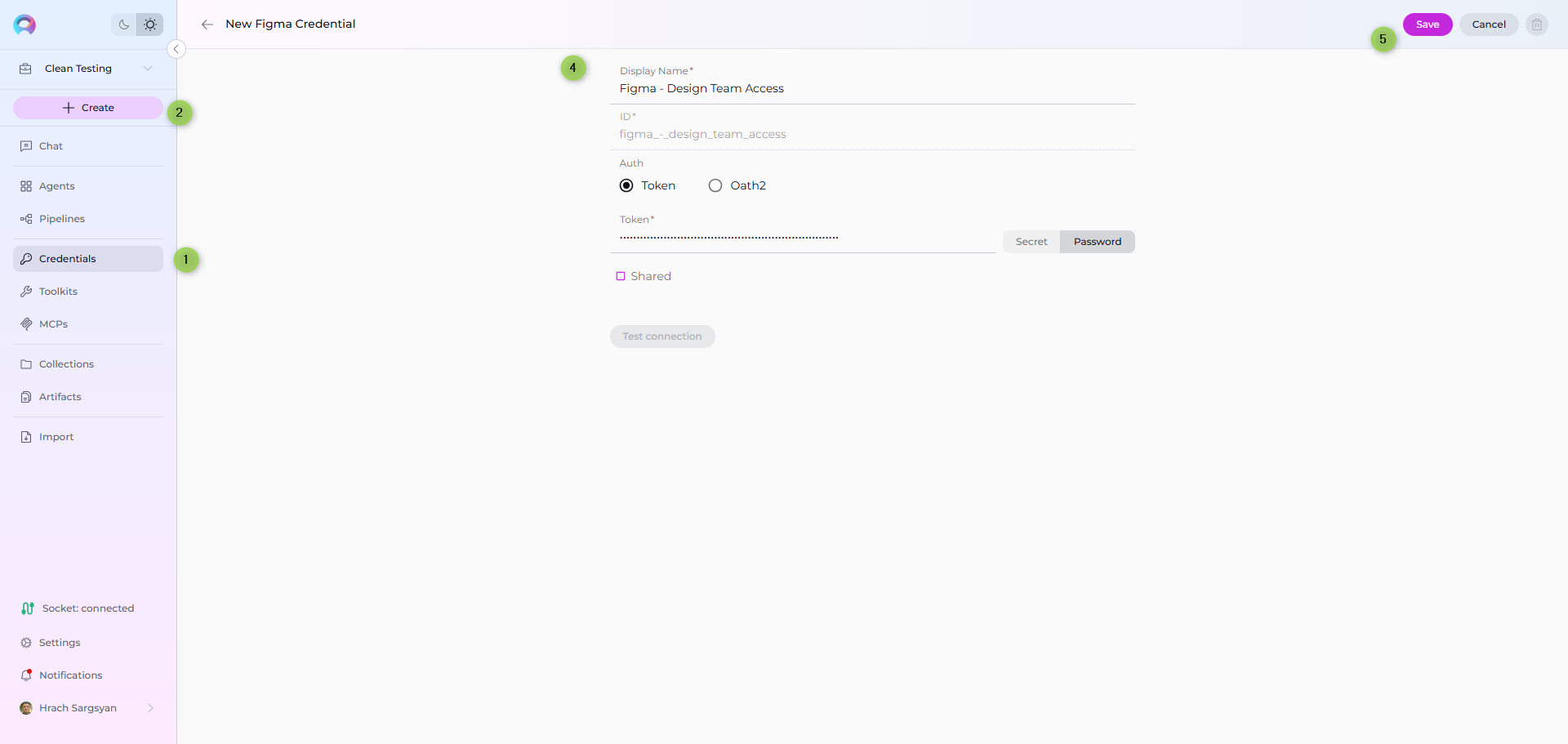Select the Oath2 auth radio button

pos(715,185)
